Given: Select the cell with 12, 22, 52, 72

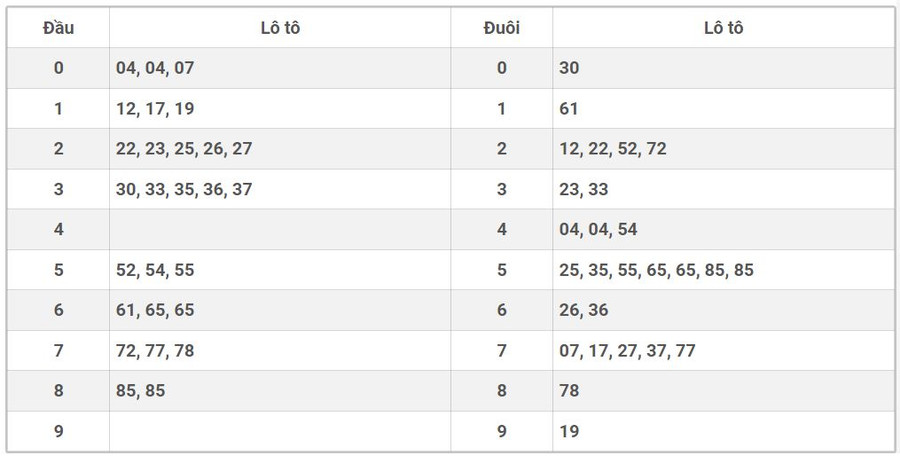Looking at the screenshot, I should pyautogui.click(x=612, y=149).
